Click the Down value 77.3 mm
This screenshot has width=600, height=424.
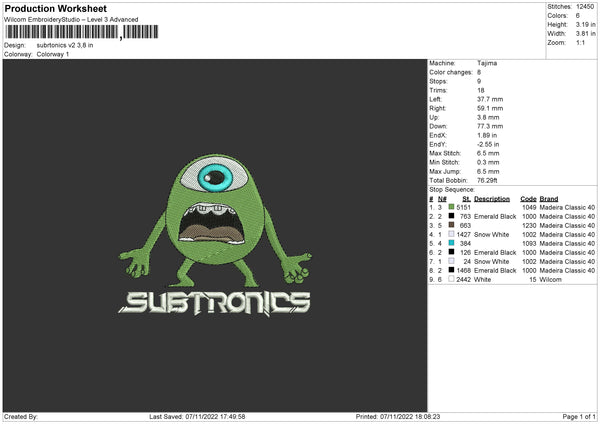490,126
